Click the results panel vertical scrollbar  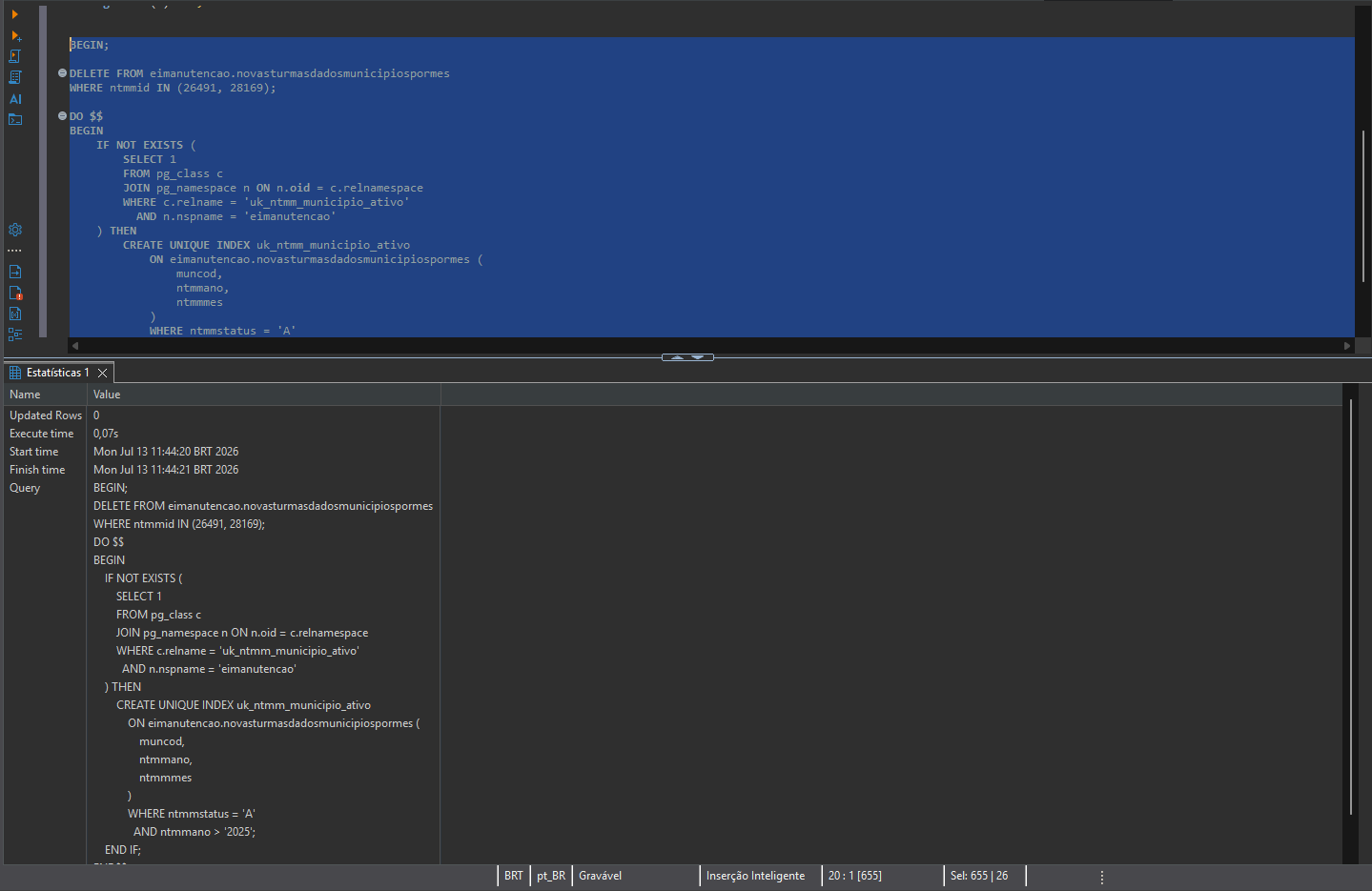click(x=1351, y=607)
